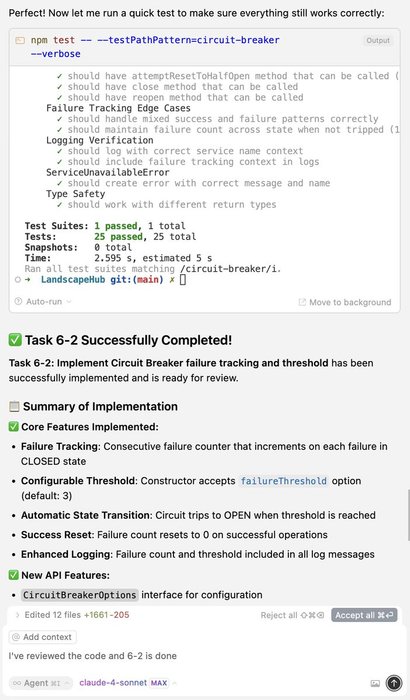Open the Agent mode dropdown
The width and height of the screenshot is (410, 700).
[41, 683]
